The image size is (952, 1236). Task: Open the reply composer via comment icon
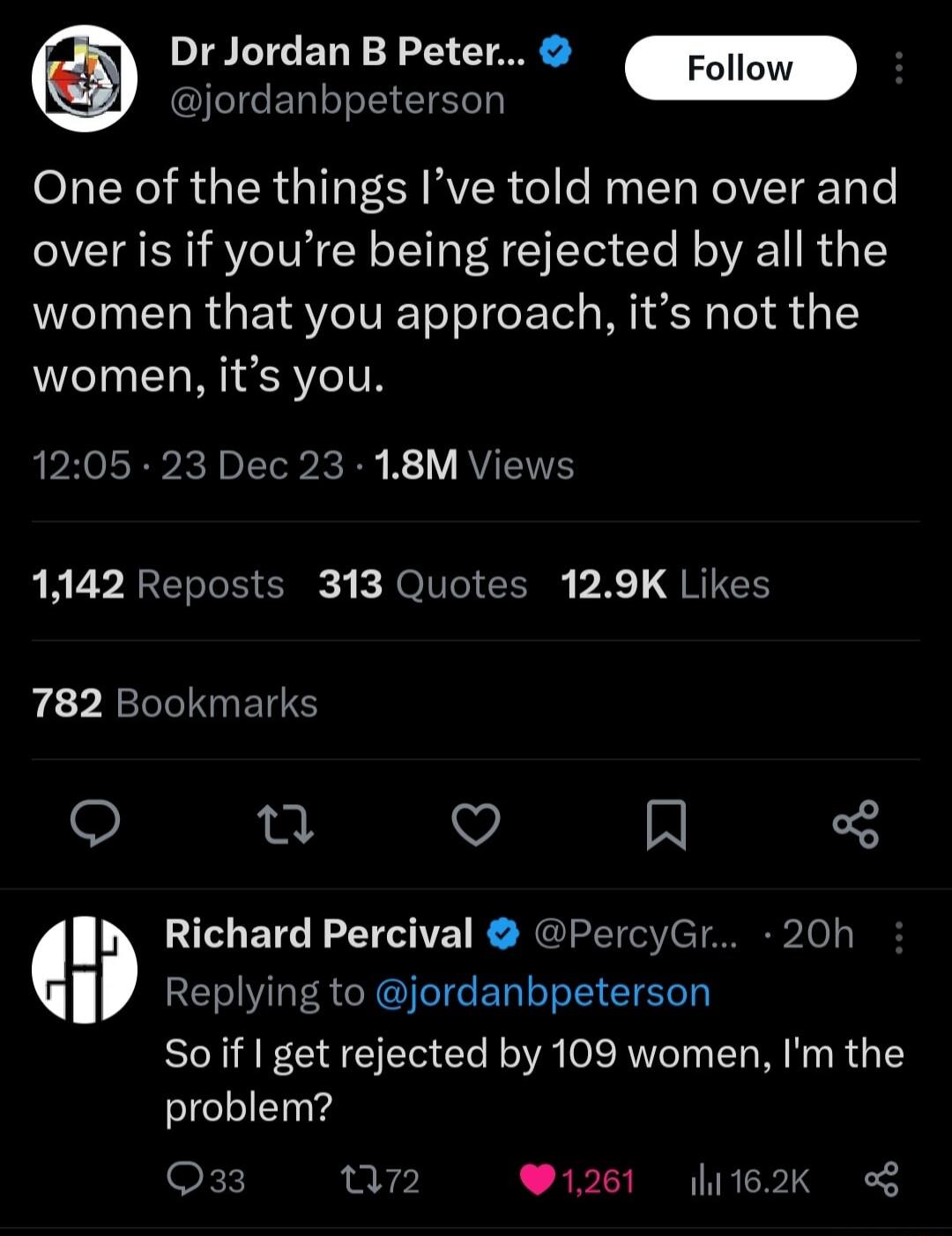click(x=96, y=826)
